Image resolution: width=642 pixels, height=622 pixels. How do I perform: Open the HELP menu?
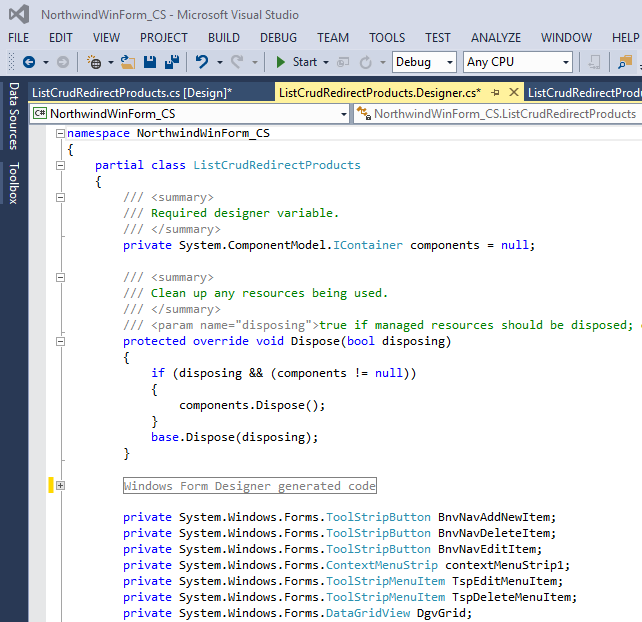tap(625, 38)
